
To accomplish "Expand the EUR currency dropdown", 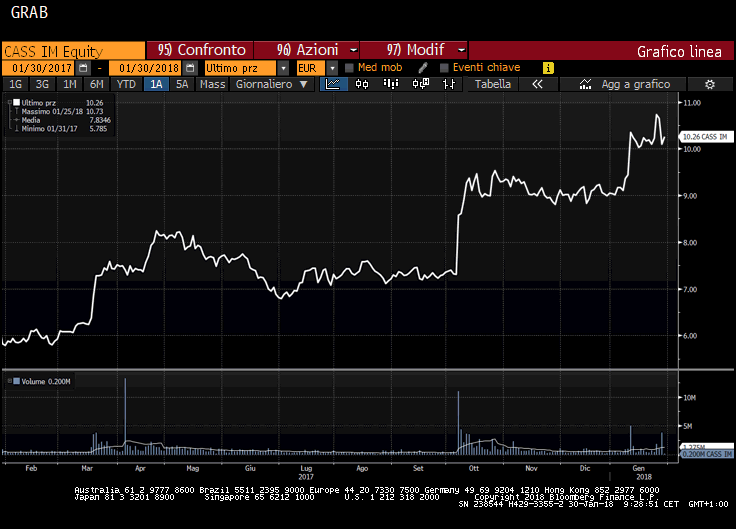I will pyautogui.click(x=330, y=67).
